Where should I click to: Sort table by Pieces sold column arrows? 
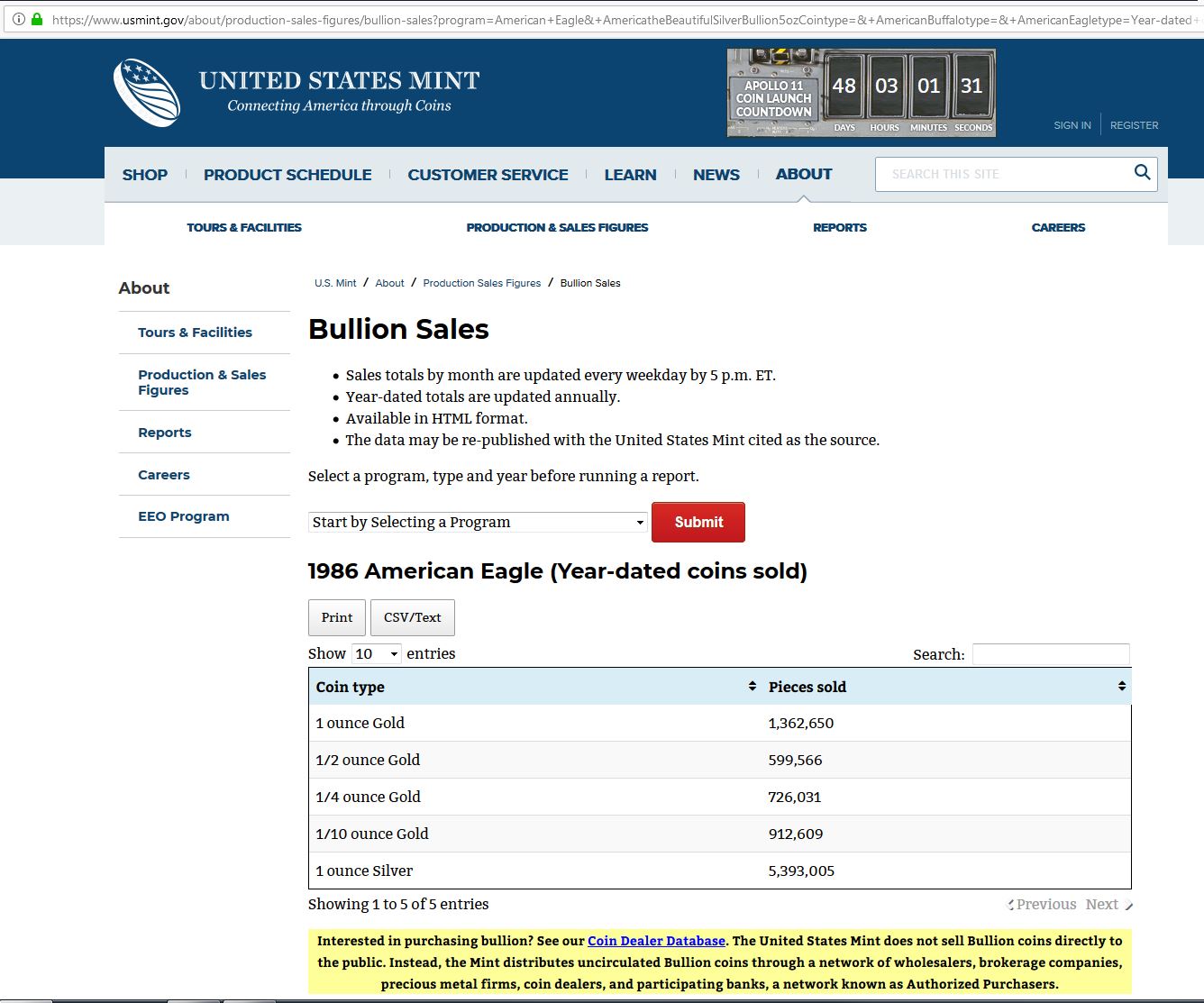tap(1122, 687)
